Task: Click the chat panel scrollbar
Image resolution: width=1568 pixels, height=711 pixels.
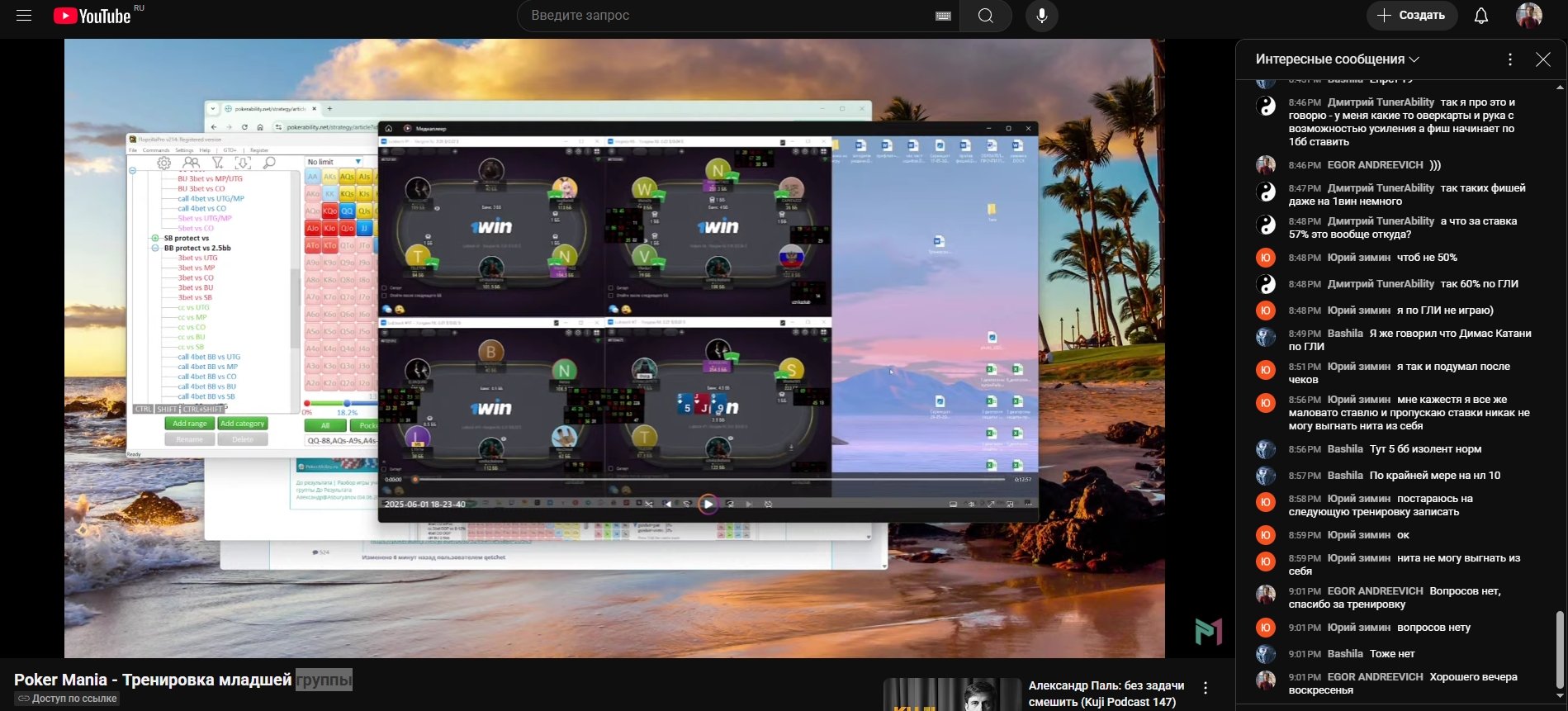Action: (x=1560, y=648)
